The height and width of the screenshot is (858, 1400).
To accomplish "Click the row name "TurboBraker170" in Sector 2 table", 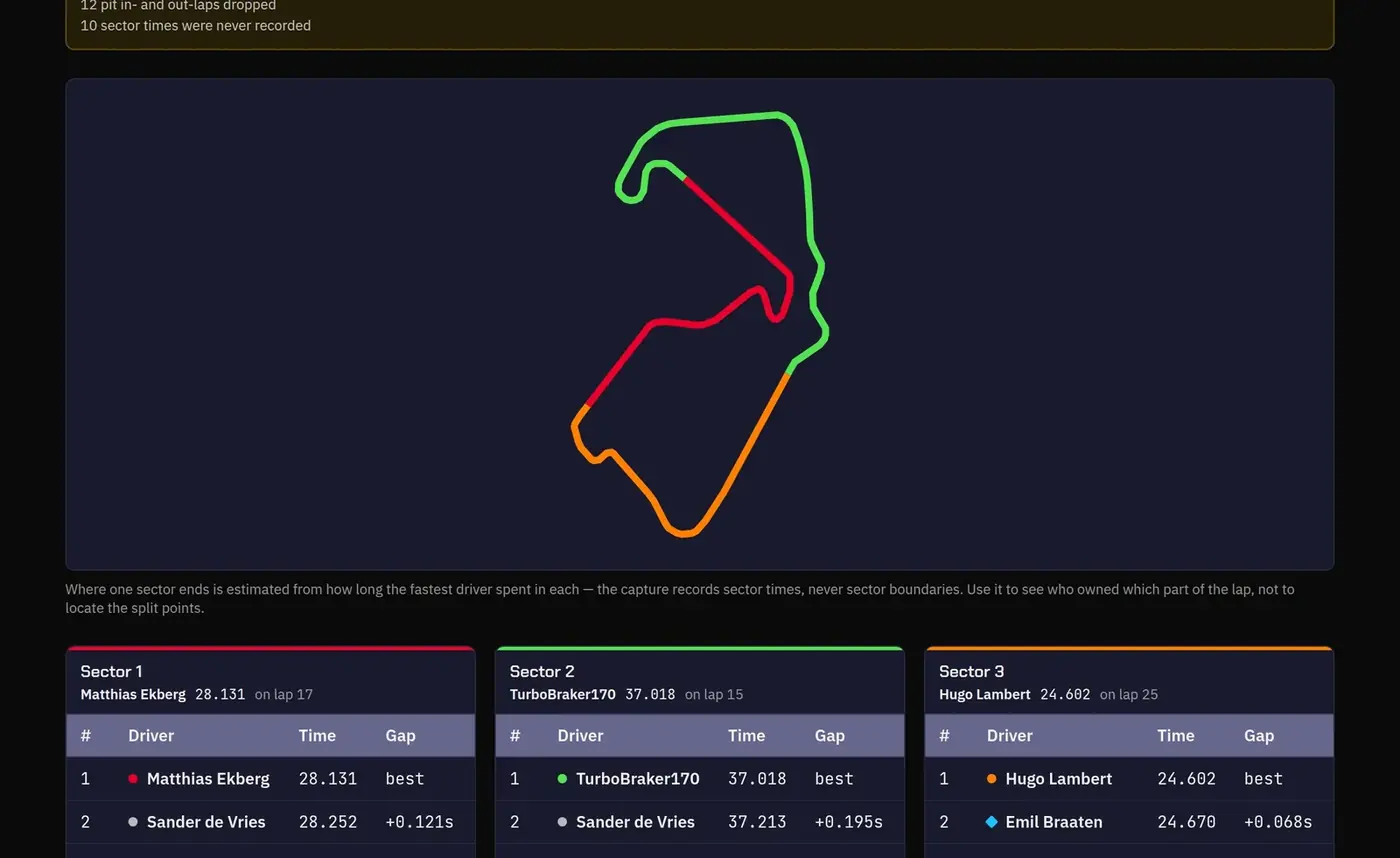I will 638,778.
